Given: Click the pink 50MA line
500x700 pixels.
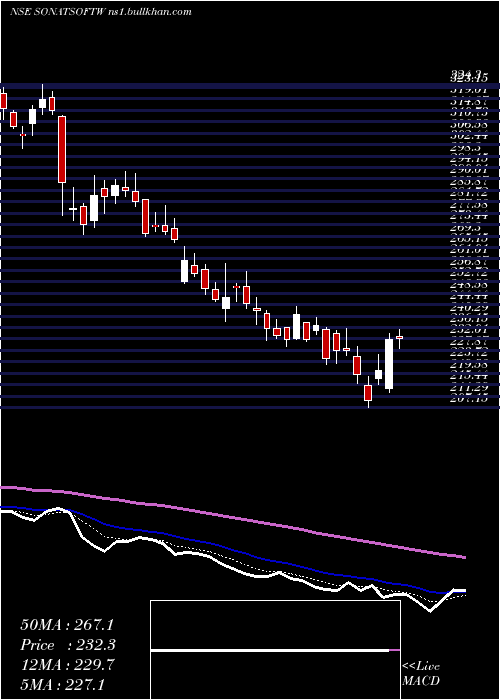Looking at the screenshot, I should pos(232,516).
